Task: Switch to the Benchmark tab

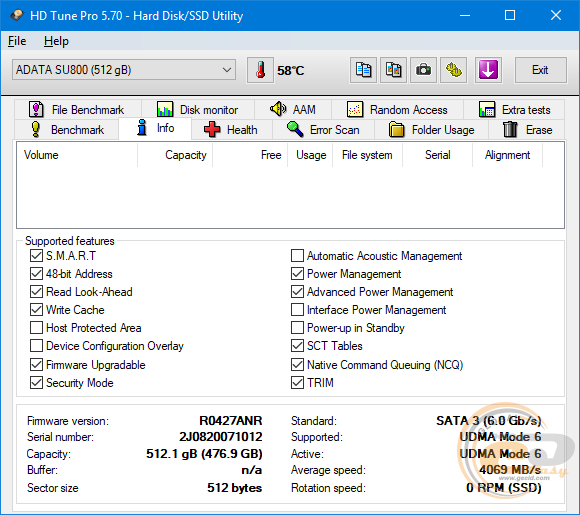Action: click(x=67, y=130)
